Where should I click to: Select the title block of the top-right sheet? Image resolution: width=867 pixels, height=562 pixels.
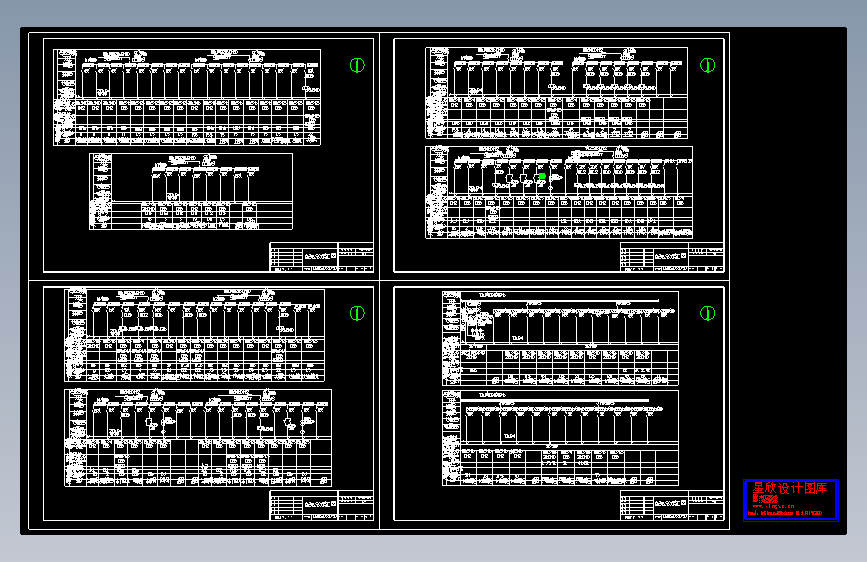click(672, 257)
